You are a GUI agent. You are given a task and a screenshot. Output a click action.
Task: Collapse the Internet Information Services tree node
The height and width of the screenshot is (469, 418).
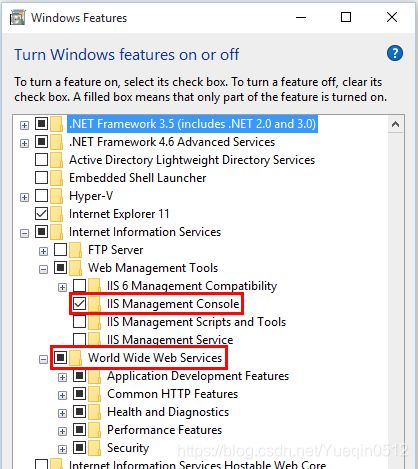24,233
